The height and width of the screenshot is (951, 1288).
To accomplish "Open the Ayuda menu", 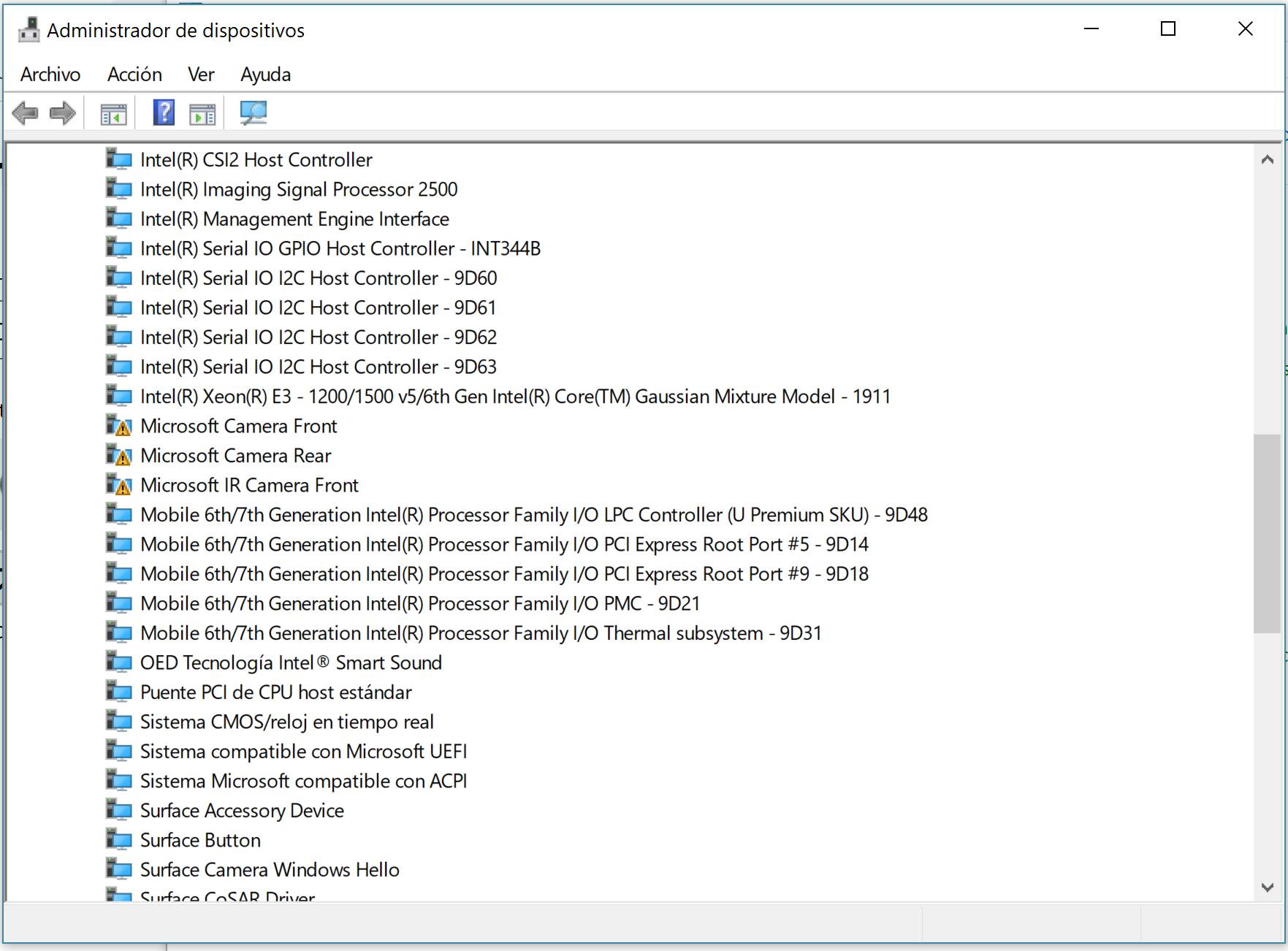I will 266,75.
